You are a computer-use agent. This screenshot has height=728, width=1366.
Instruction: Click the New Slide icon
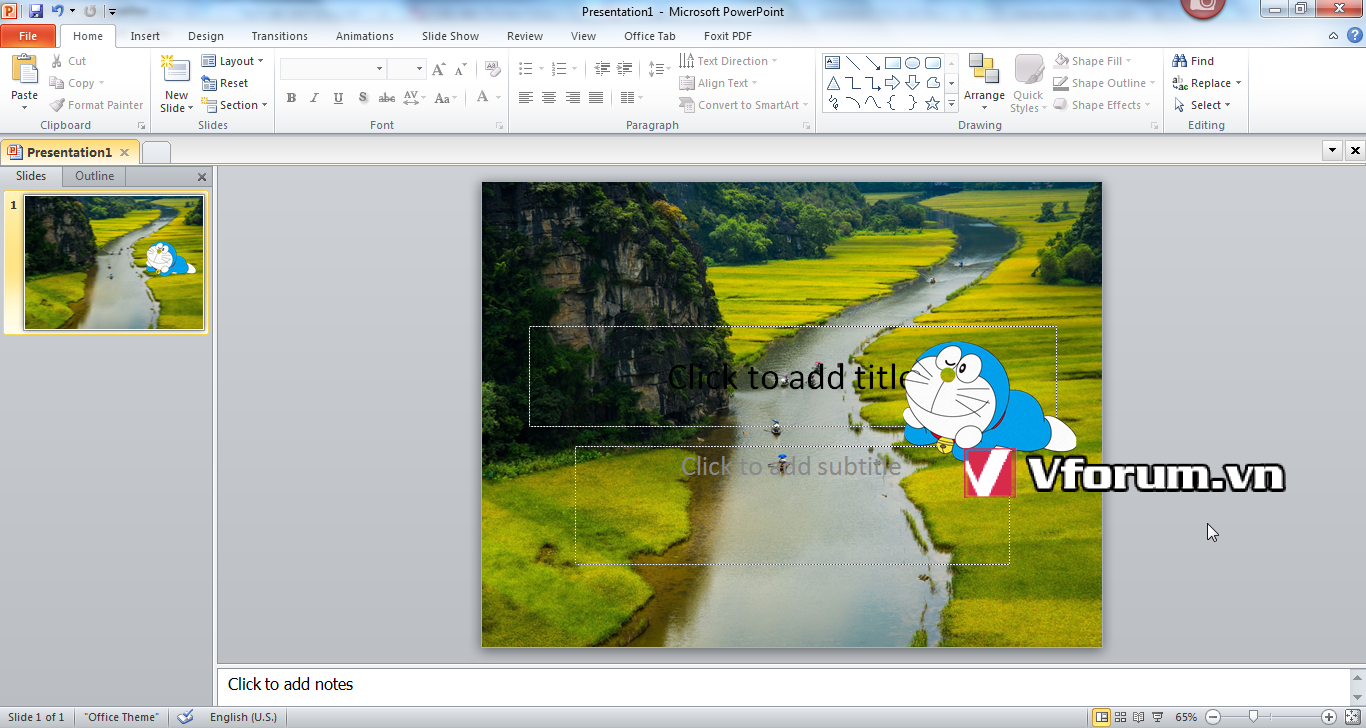176,70
